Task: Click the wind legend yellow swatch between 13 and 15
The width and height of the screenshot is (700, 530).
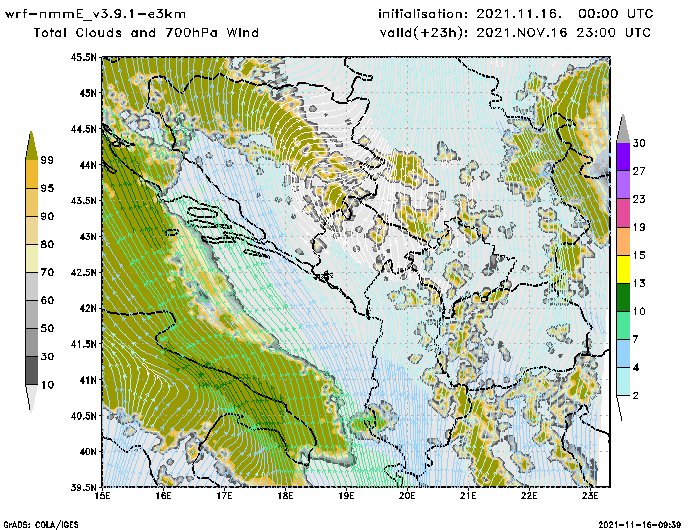Action: tap(623, 269)
